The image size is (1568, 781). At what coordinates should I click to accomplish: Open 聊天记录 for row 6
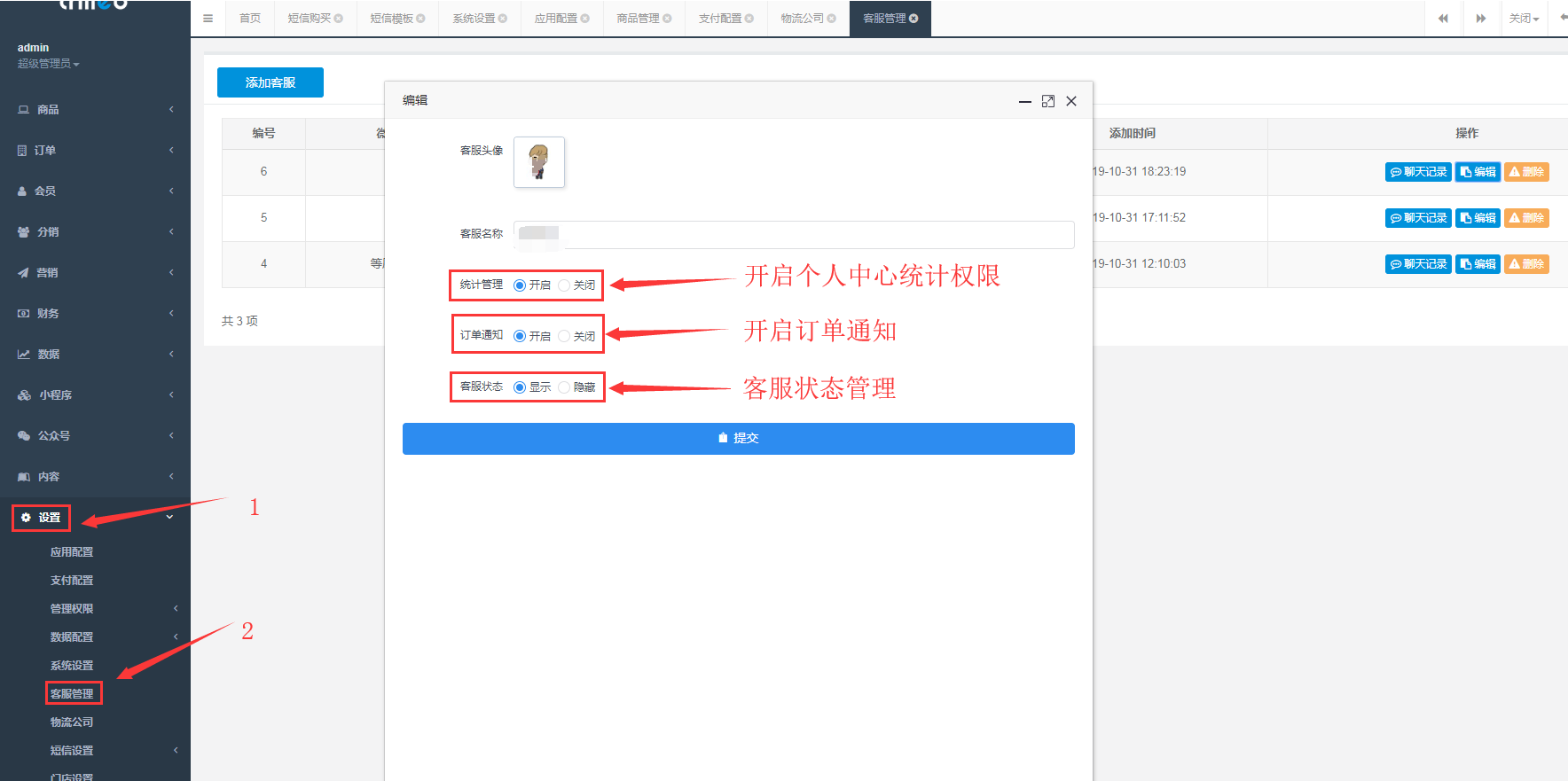pos(1418,172)
